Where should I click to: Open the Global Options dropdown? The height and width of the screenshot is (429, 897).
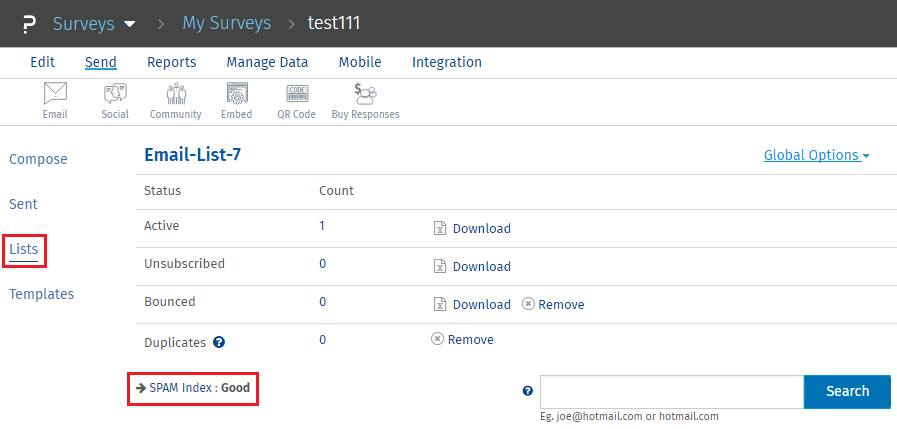pyautogui.click(x=816, y=155)
